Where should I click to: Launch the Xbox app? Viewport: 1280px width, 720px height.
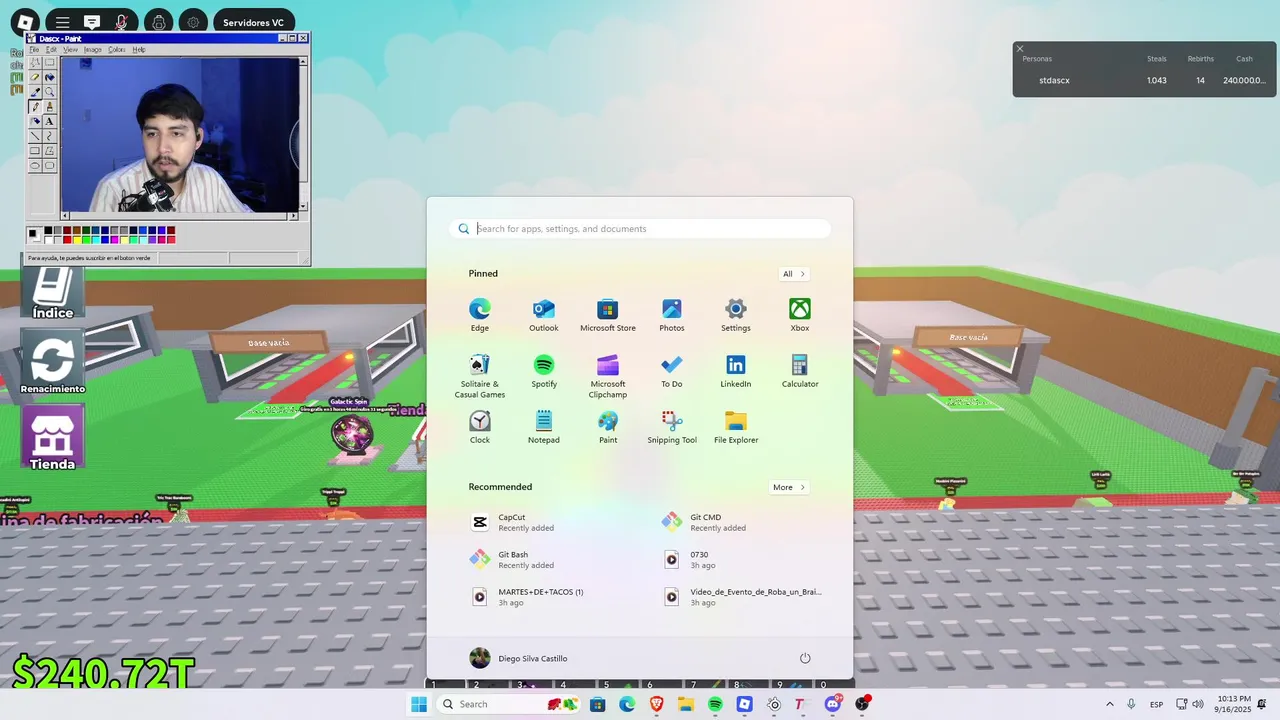pos(800,314)
